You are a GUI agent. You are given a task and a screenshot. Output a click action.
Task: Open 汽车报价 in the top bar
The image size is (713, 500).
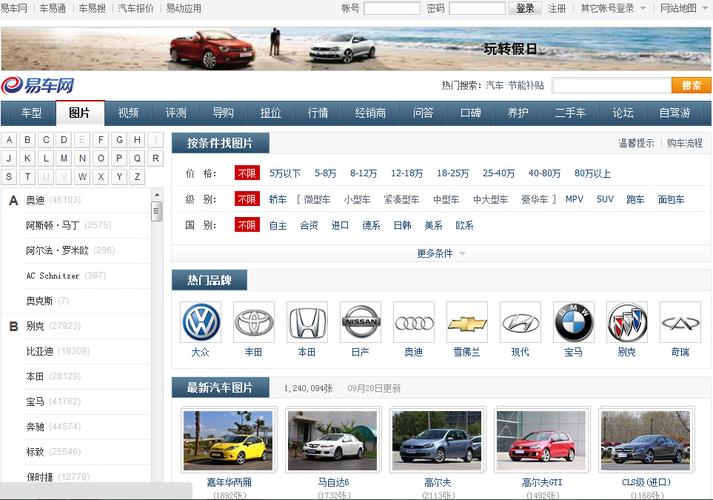pos(136,8)
